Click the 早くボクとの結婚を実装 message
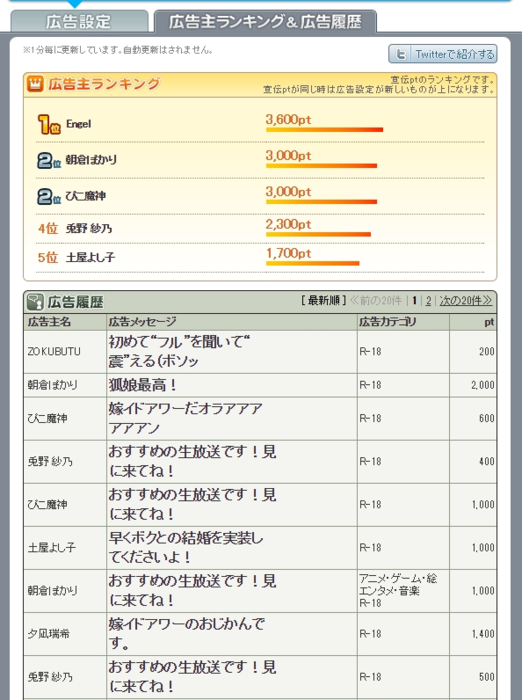Image resolution: width=522 pixels, height=700 pixels. (x=186, y=547)
